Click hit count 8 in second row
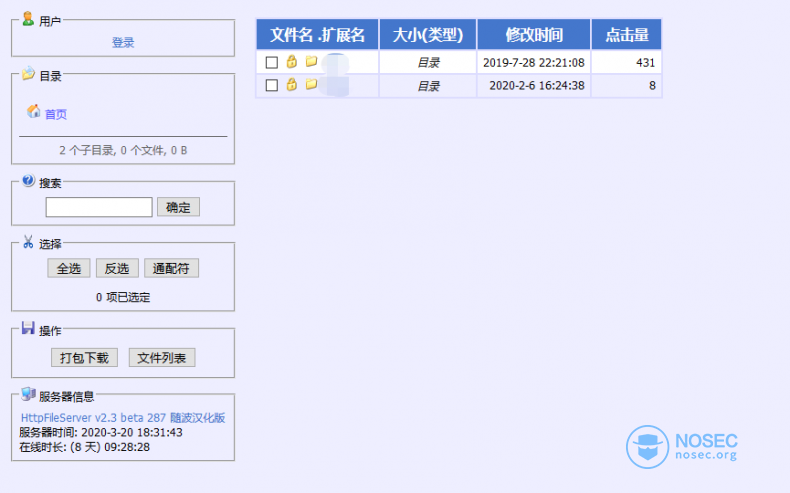This screenshot has height=493, width=790. point(652,86)
